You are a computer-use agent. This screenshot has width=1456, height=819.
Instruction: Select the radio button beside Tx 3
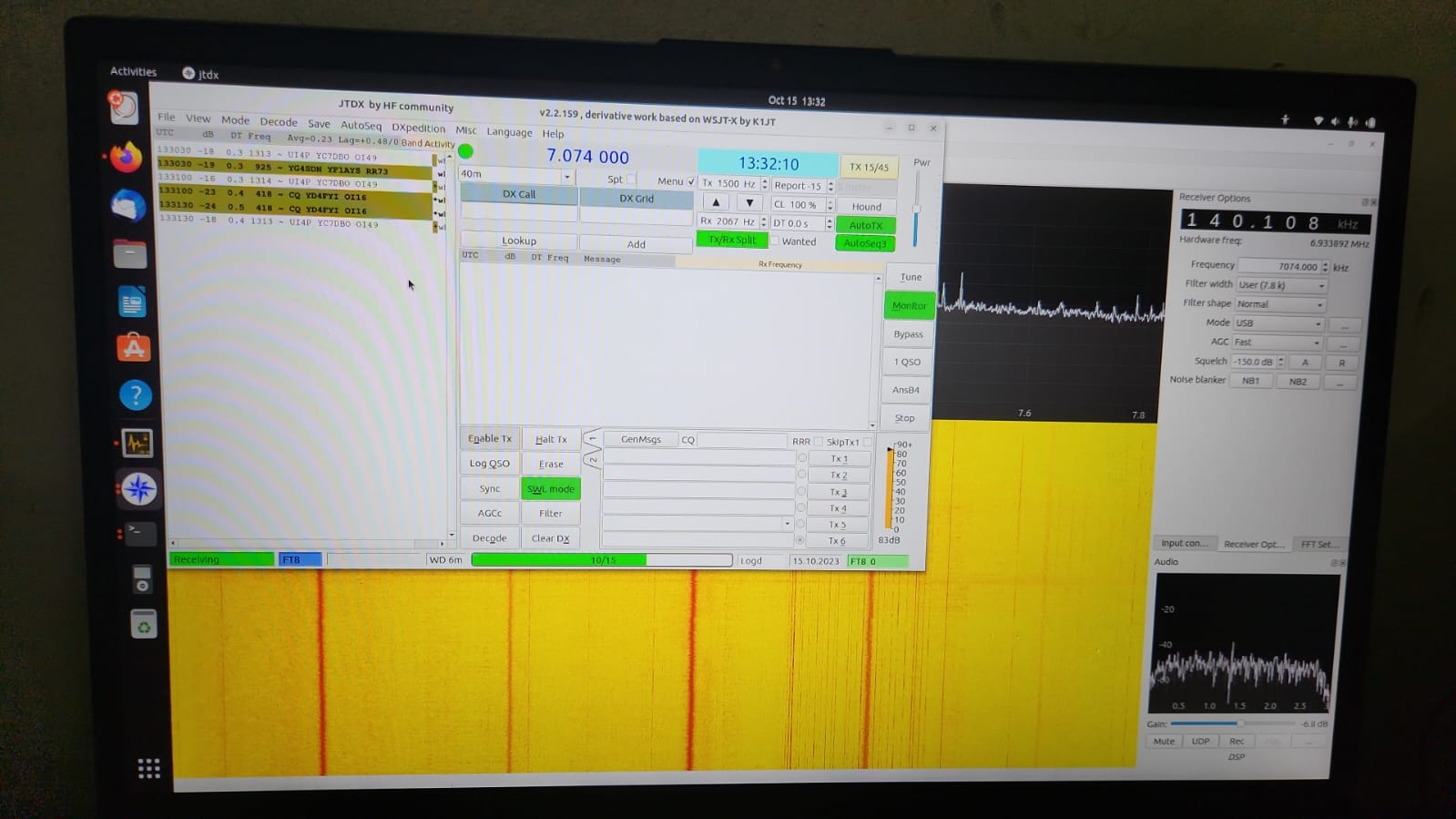pyautogui.click(x=801, y=491)
